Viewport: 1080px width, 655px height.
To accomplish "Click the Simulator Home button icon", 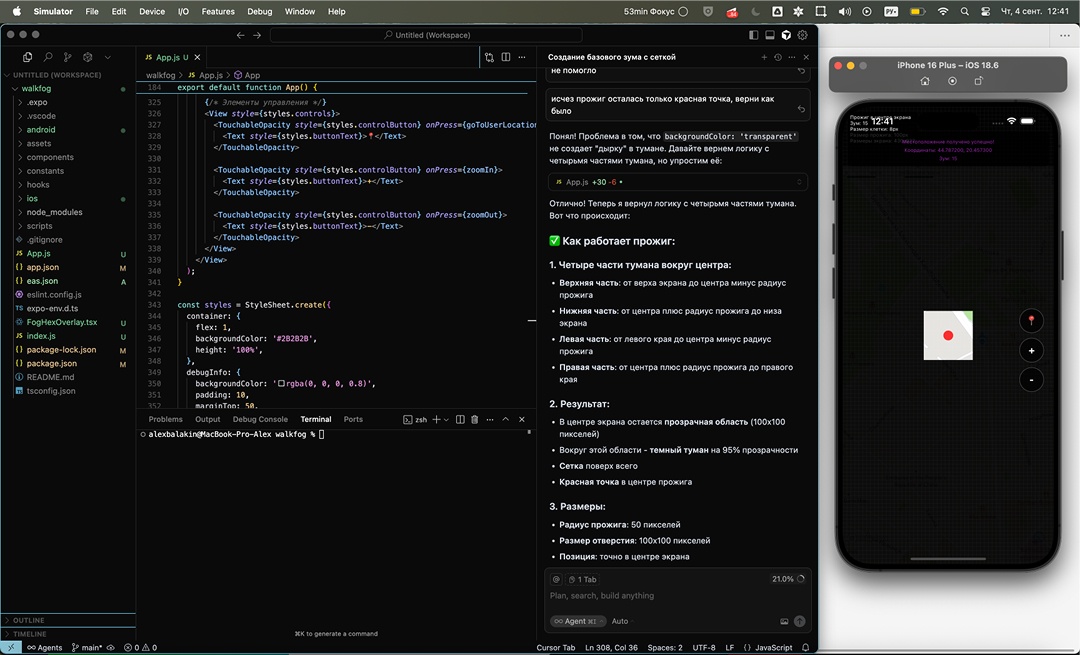I will coord(925,81).
